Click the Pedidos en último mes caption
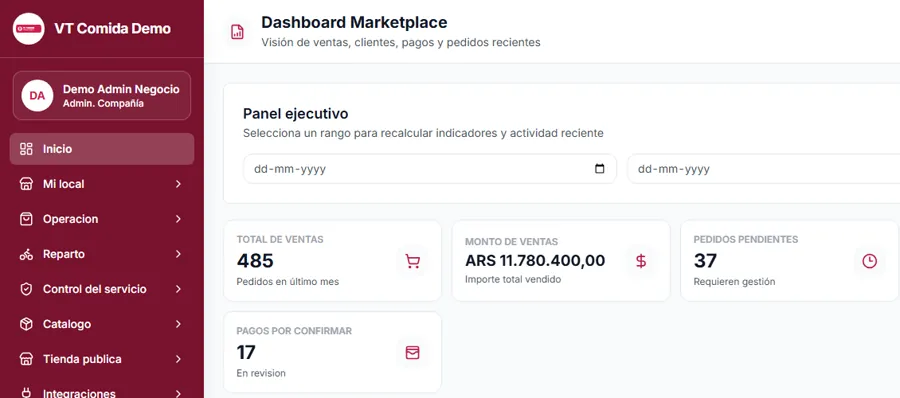The image size is (900, 398). (x=288, y=282)
